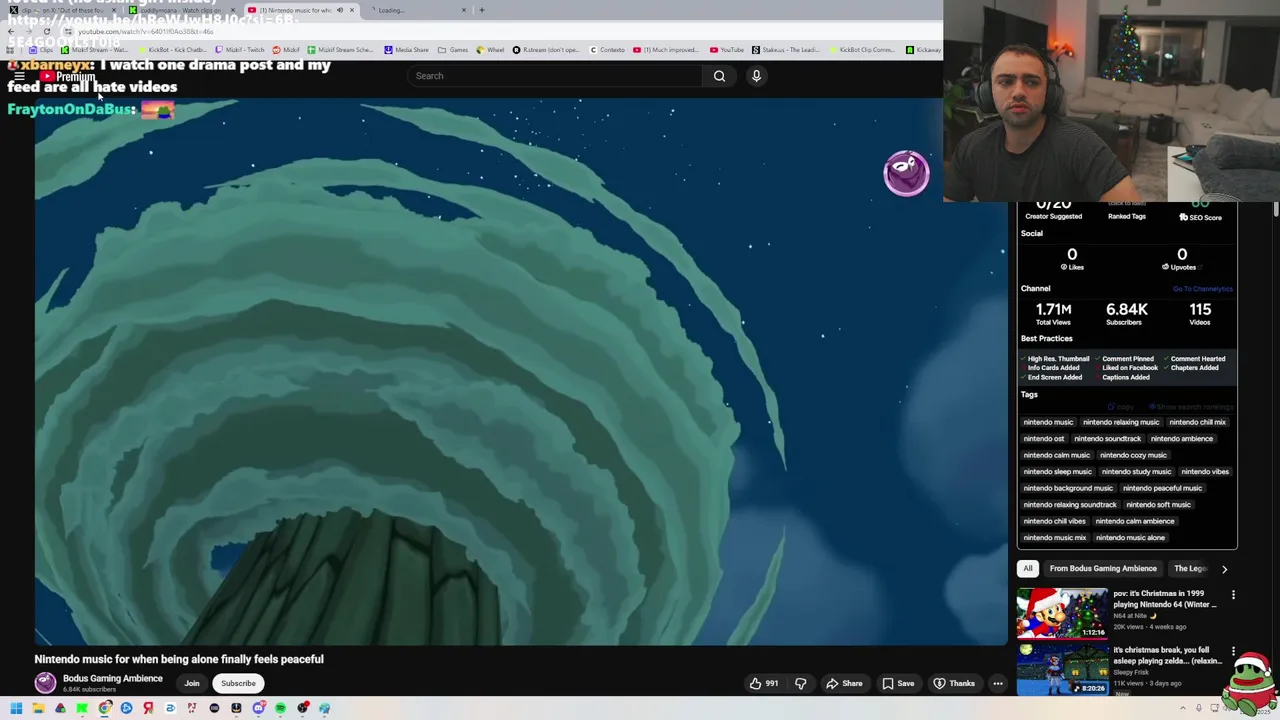Image resolution: width=1280 pixels, height=720 pixels.
Task: Close the Loading browser tab
Action: point(463,10)
